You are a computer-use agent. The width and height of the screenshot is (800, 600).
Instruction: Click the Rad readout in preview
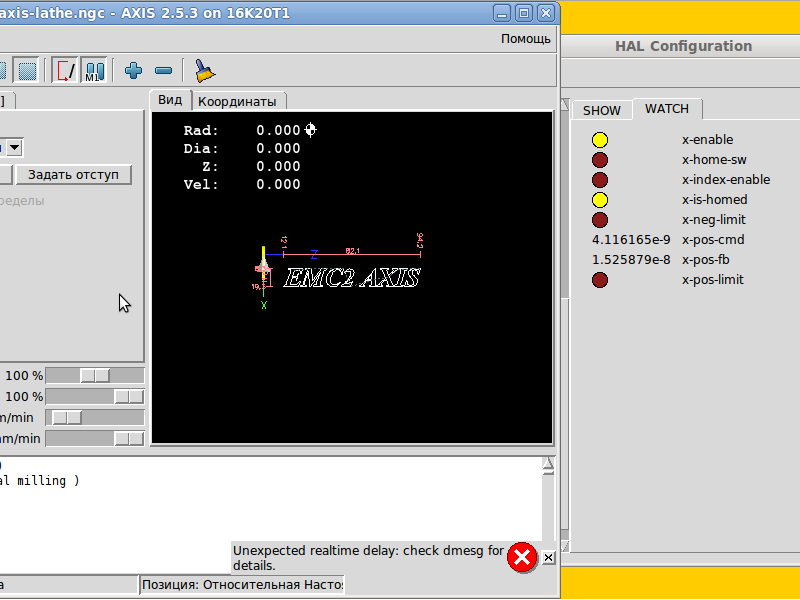pos(242,131)
